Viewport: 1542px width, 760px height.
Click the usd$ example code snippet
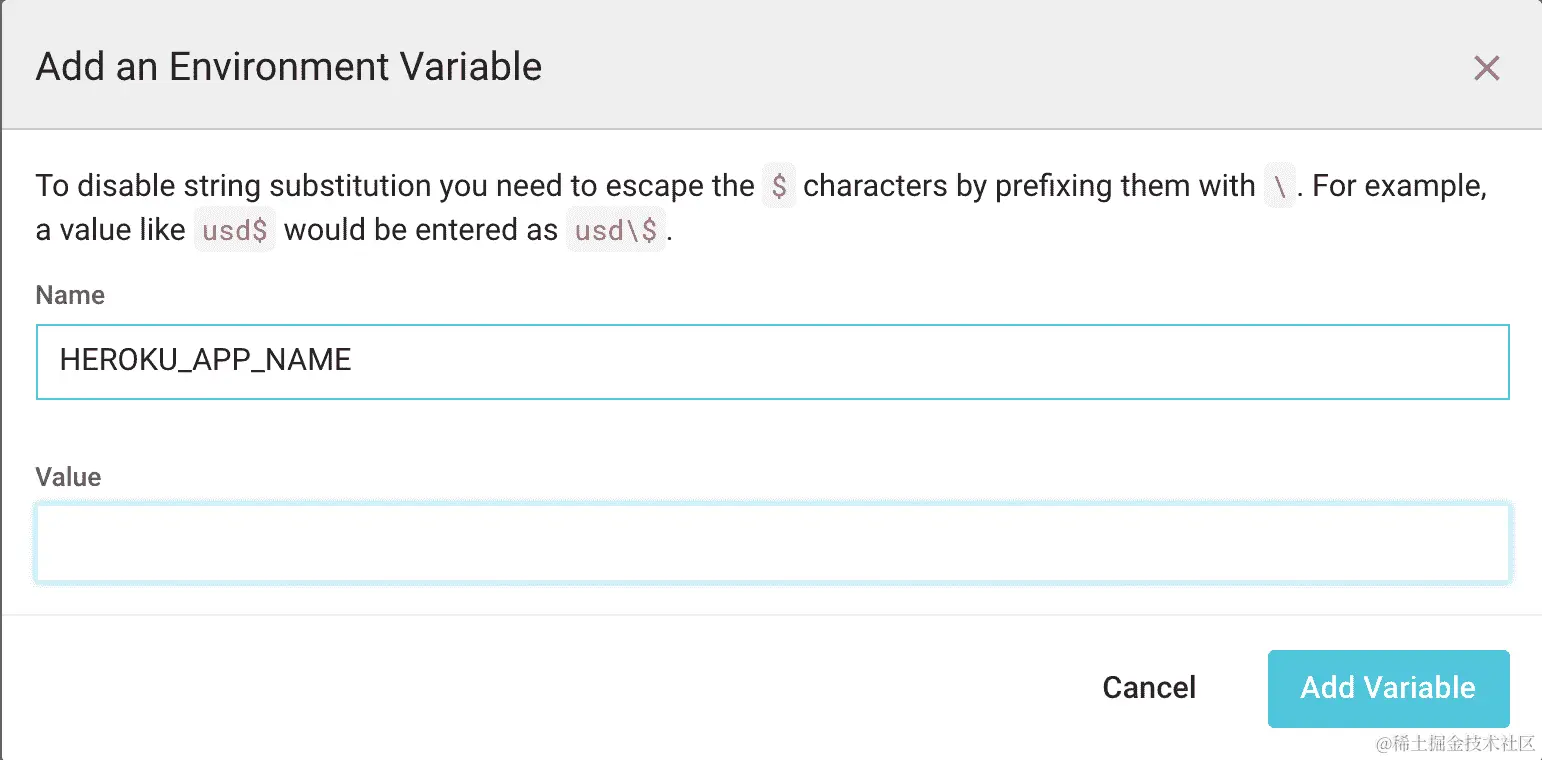[234, 231]
